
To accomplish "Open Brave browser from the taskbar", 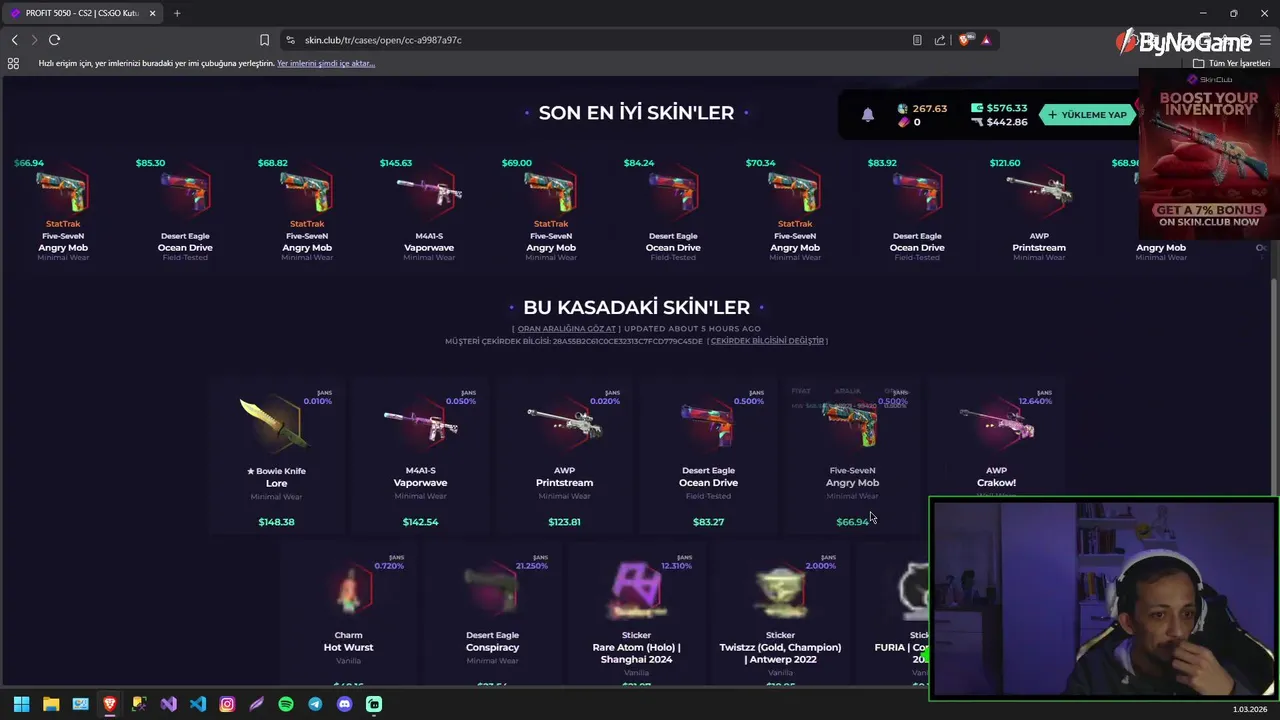I will click(x=110, y=704).
